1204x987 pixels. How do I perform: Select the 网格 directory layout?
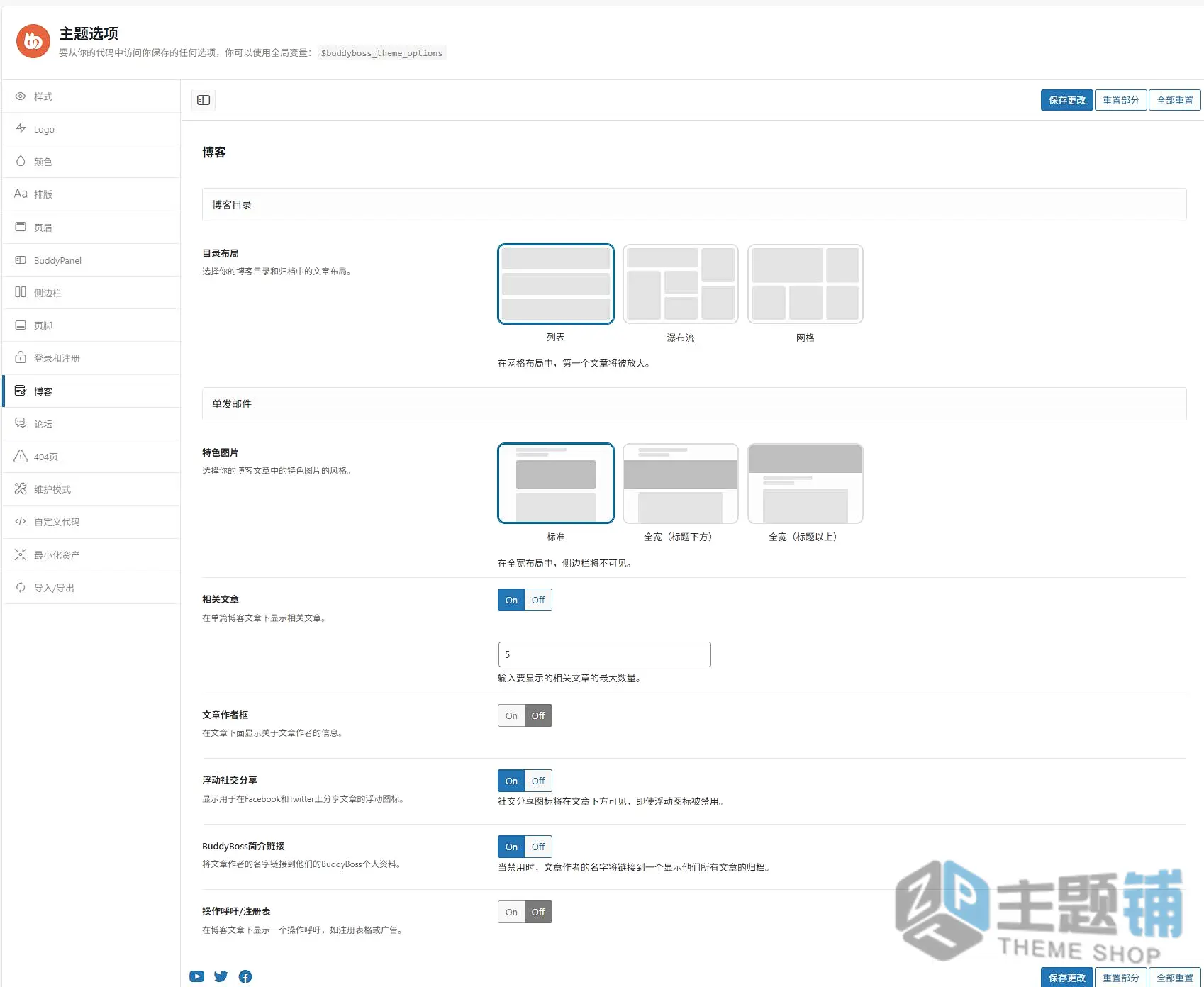click(x=806, y=284)
